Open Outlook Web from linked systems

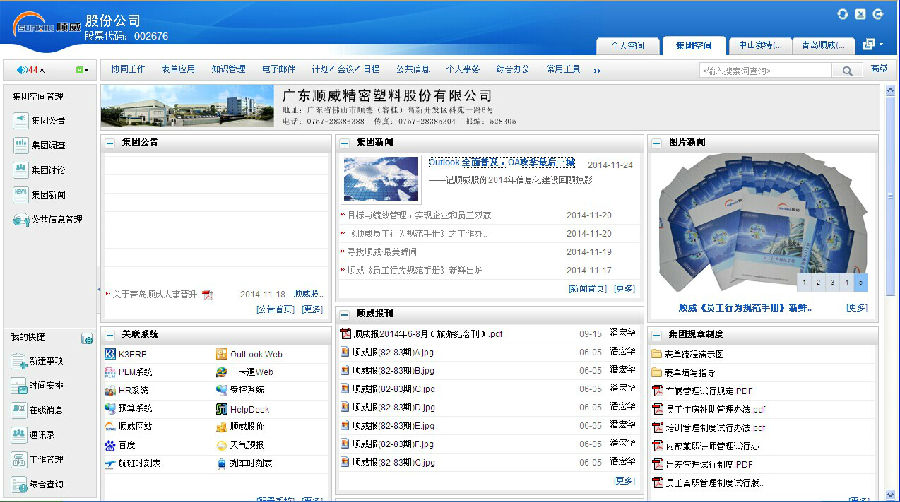click(222, 354)
